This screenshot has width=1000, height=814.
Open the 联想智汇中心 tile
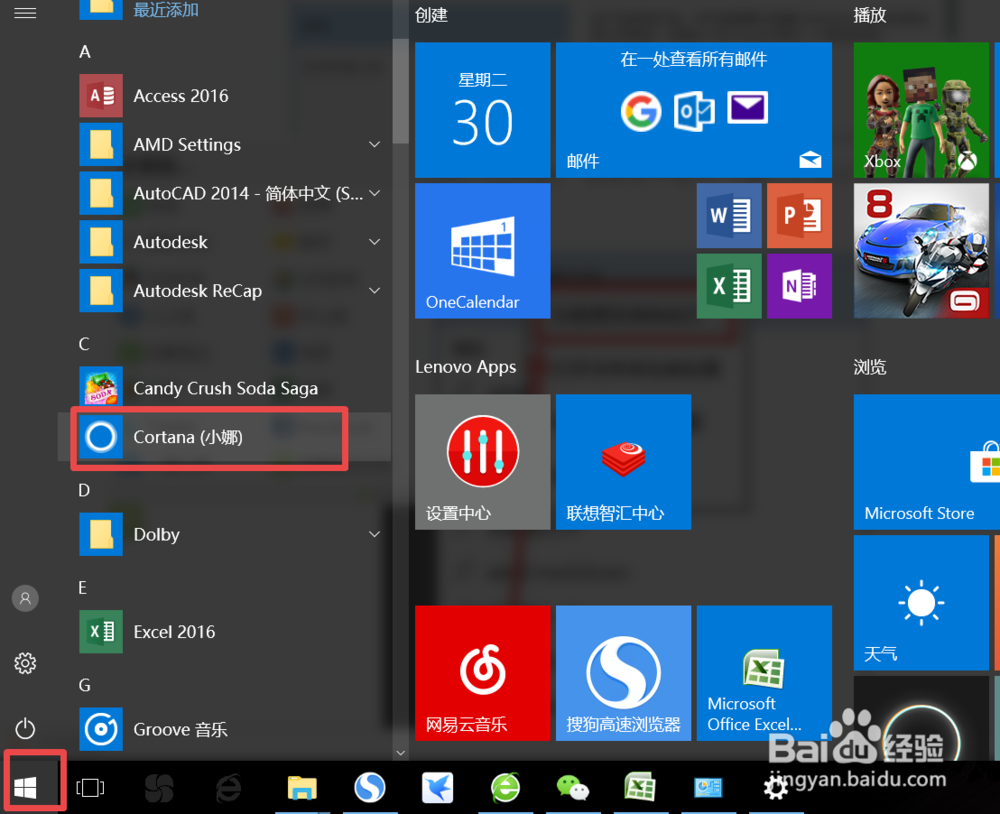[x=624, y=462]
